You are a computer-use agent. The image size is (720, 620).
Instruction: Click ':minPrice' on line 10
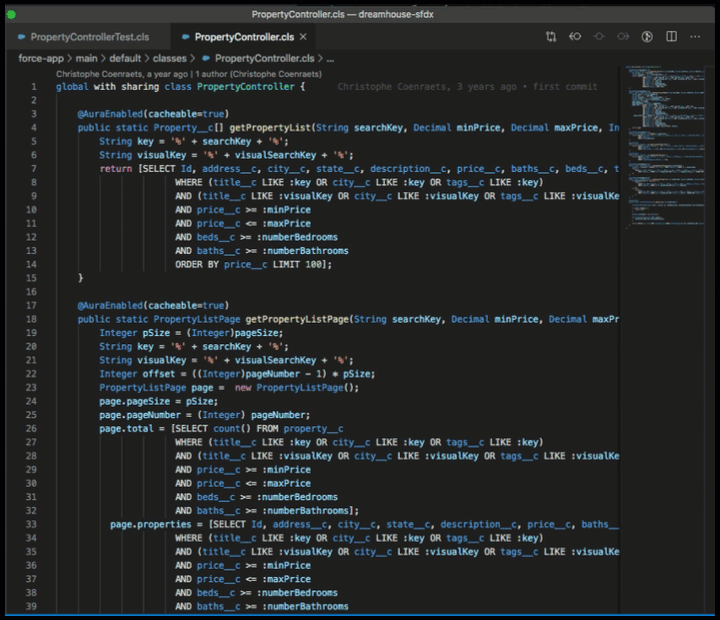(286, 210)
